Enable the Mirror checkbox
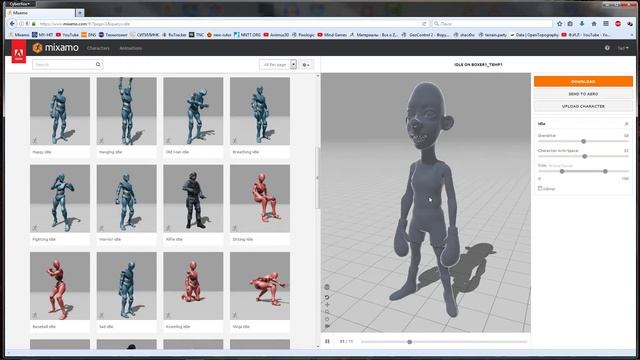The image size is (640, 360). (x=540, y=188)
